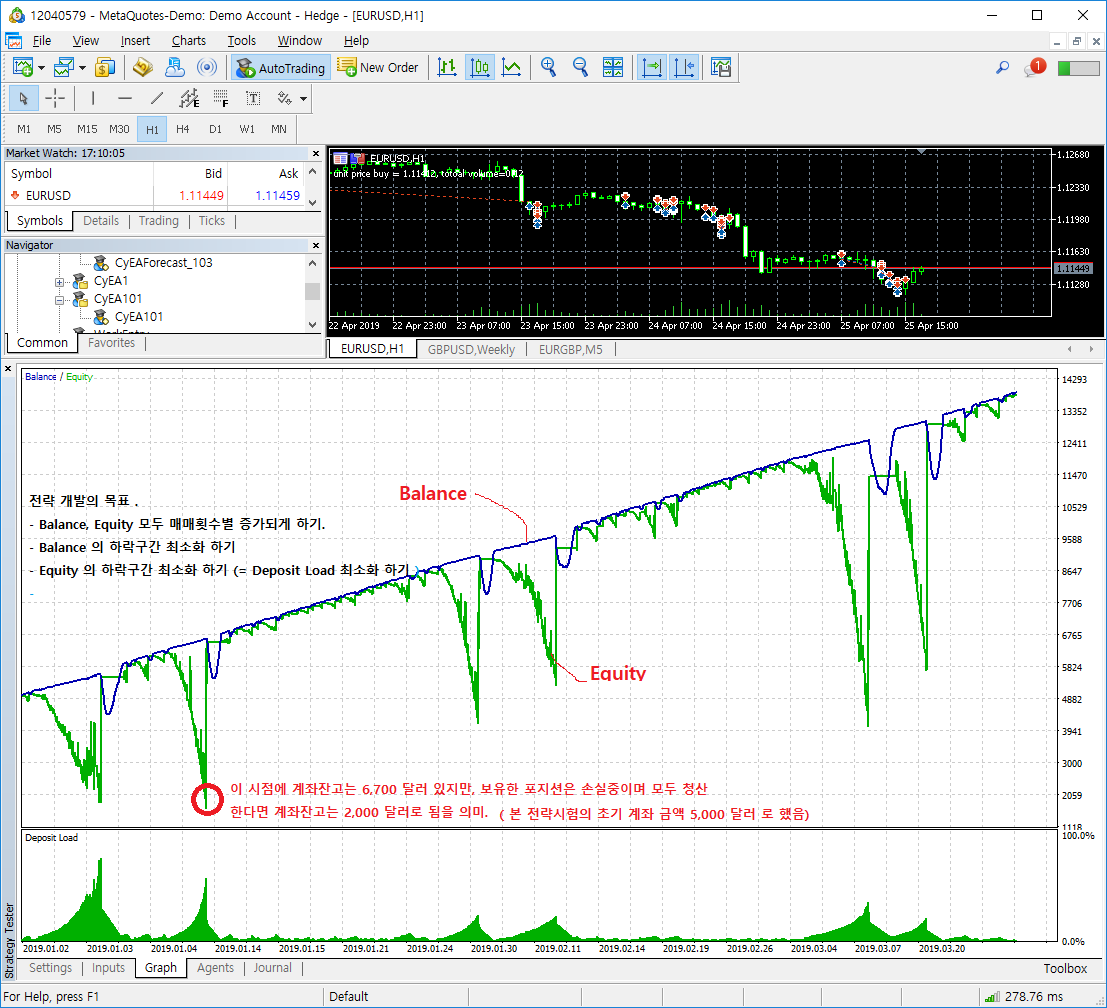Open Navigator Favorites tab
The width and height of the screenshot is (1107, 1008).
pos(111,343)
